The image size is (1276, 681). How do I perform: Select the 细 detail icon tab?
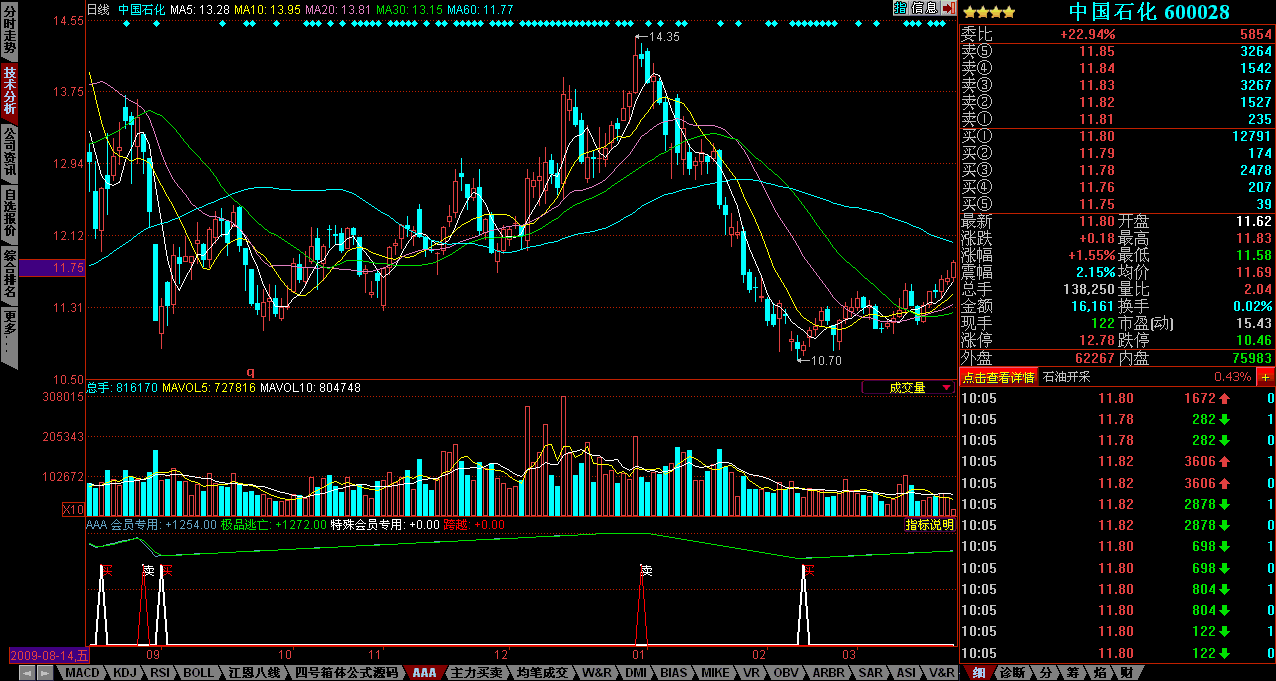(978, 673)
